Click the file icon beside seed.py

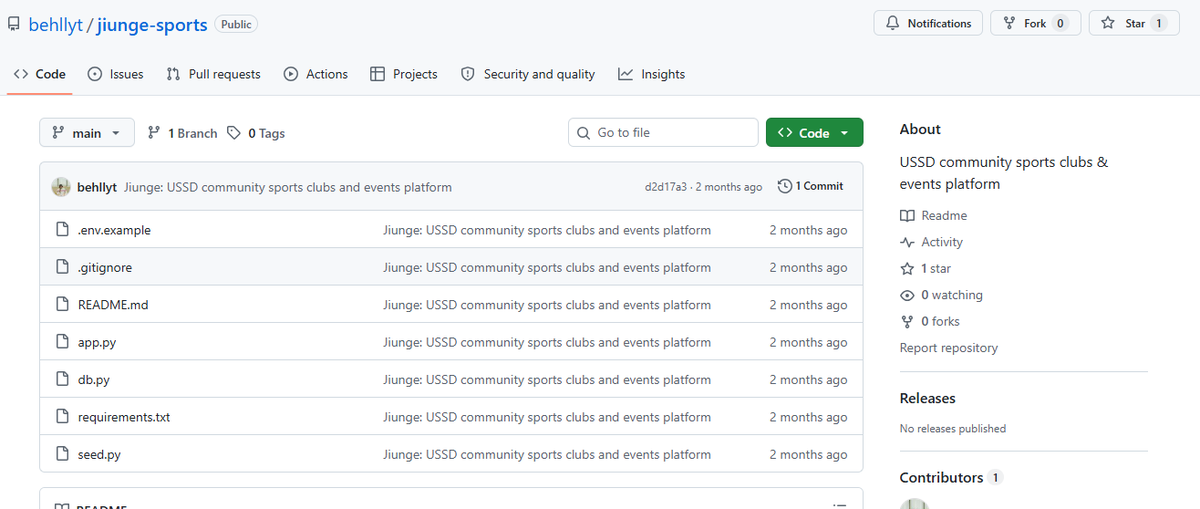point(62,454)
